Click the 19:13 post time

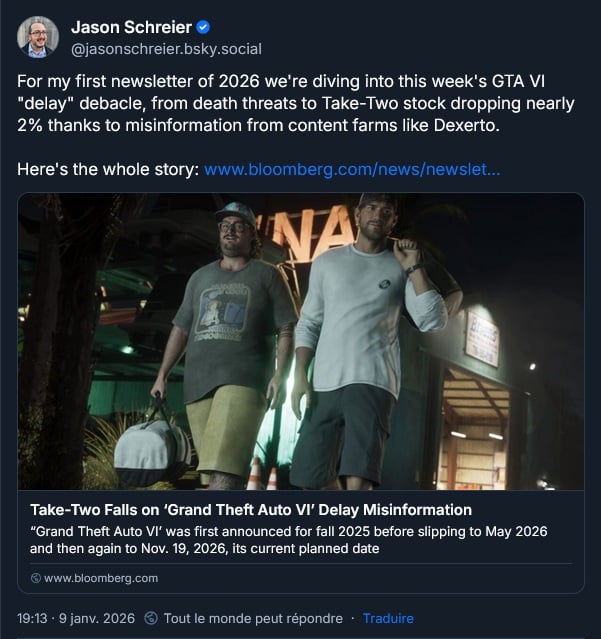pyautogui.click(x=35, y=618)
